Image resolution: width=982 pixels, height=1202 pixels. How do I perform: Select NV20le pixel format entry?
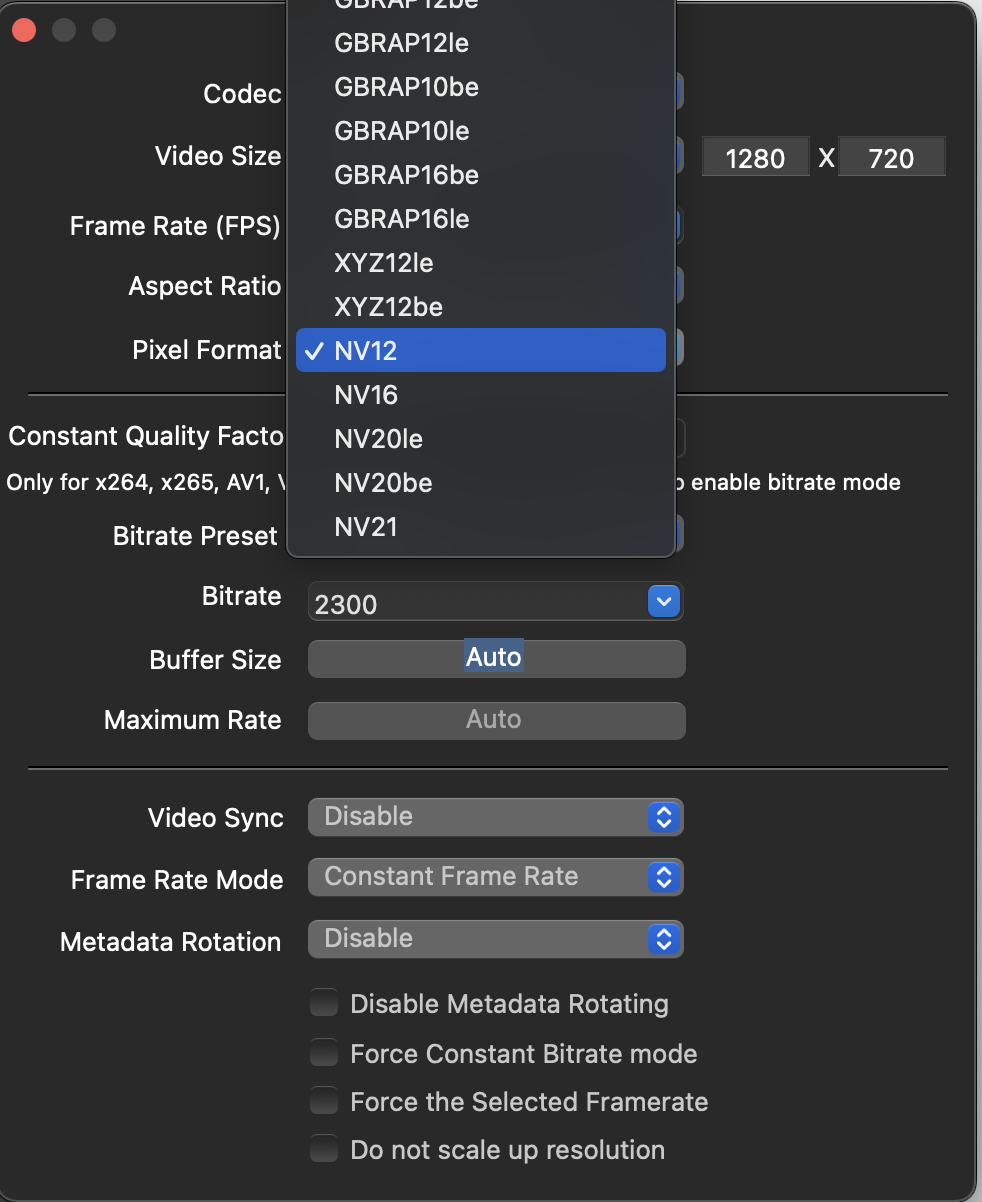click(379, 439)
